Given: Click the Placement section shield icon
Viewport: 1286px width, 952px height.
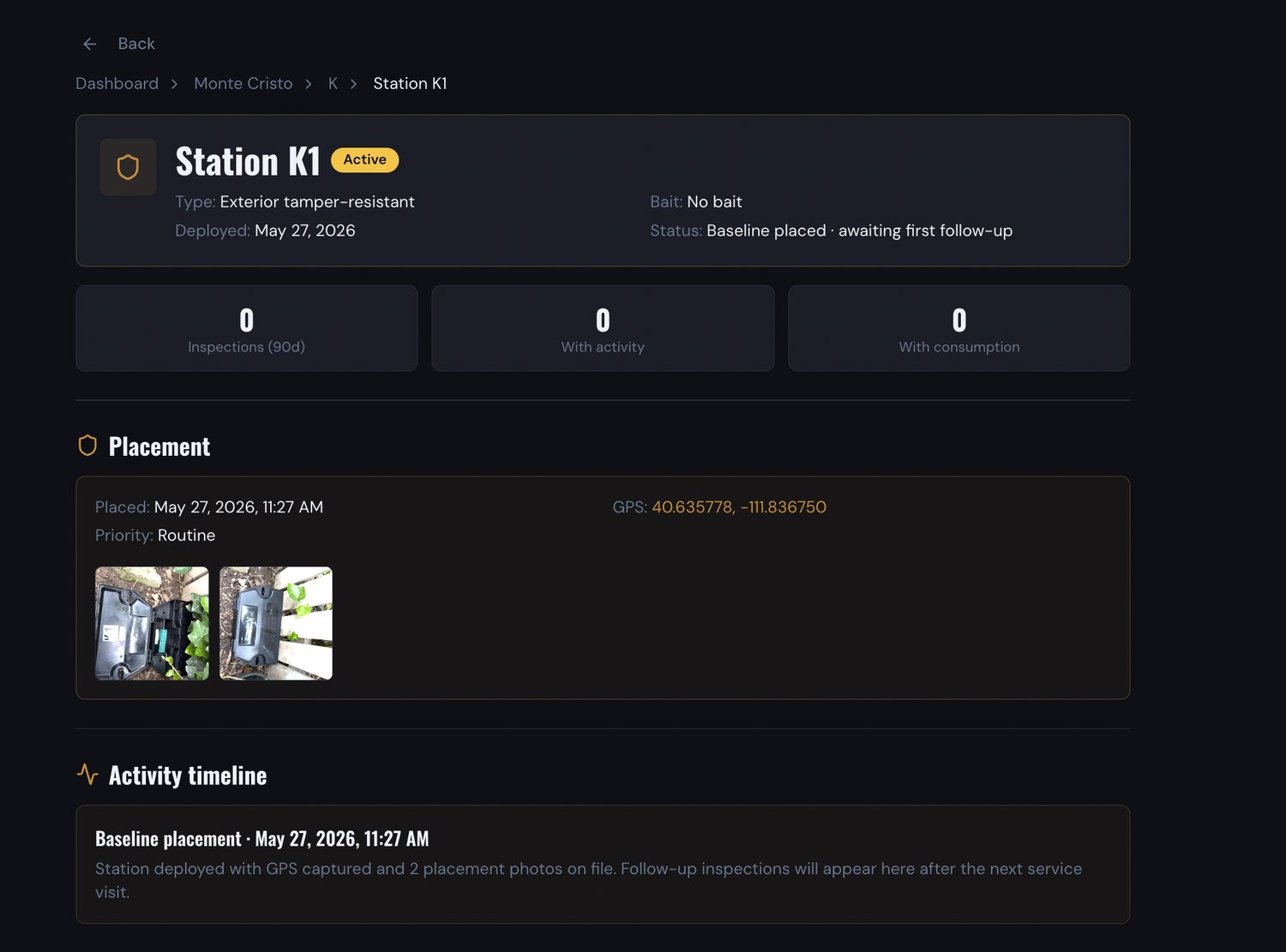Looking at the screenshot, I should [x=87, y=446].
